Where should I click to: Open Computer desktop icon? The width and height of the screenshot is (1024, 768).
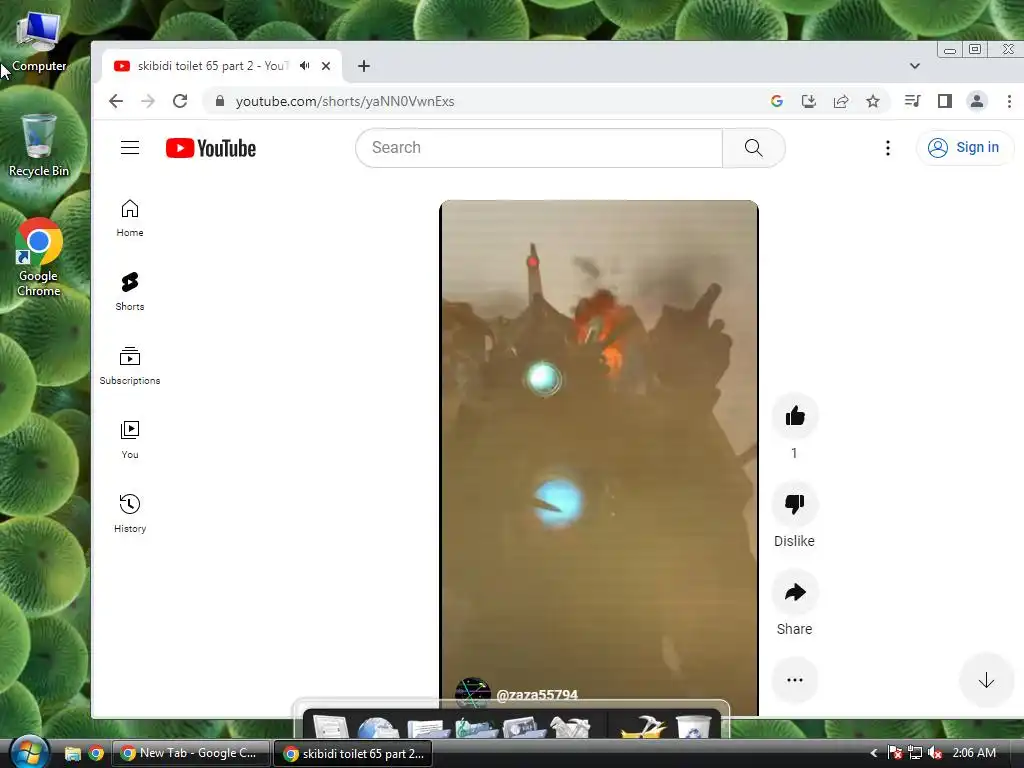pos(38,42)
